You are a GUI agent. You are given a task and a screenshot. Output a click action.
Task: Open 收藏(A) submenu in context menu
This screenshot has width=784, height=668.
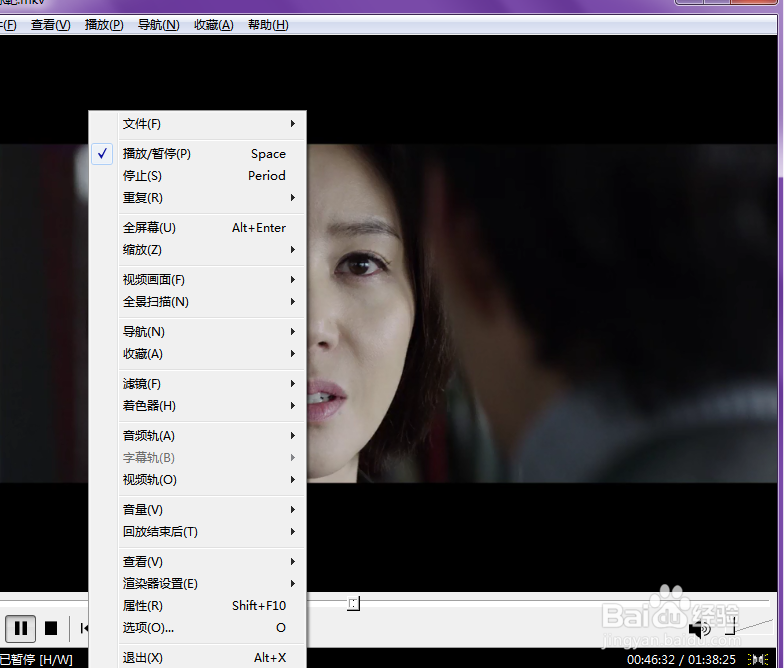pos(198,354)
